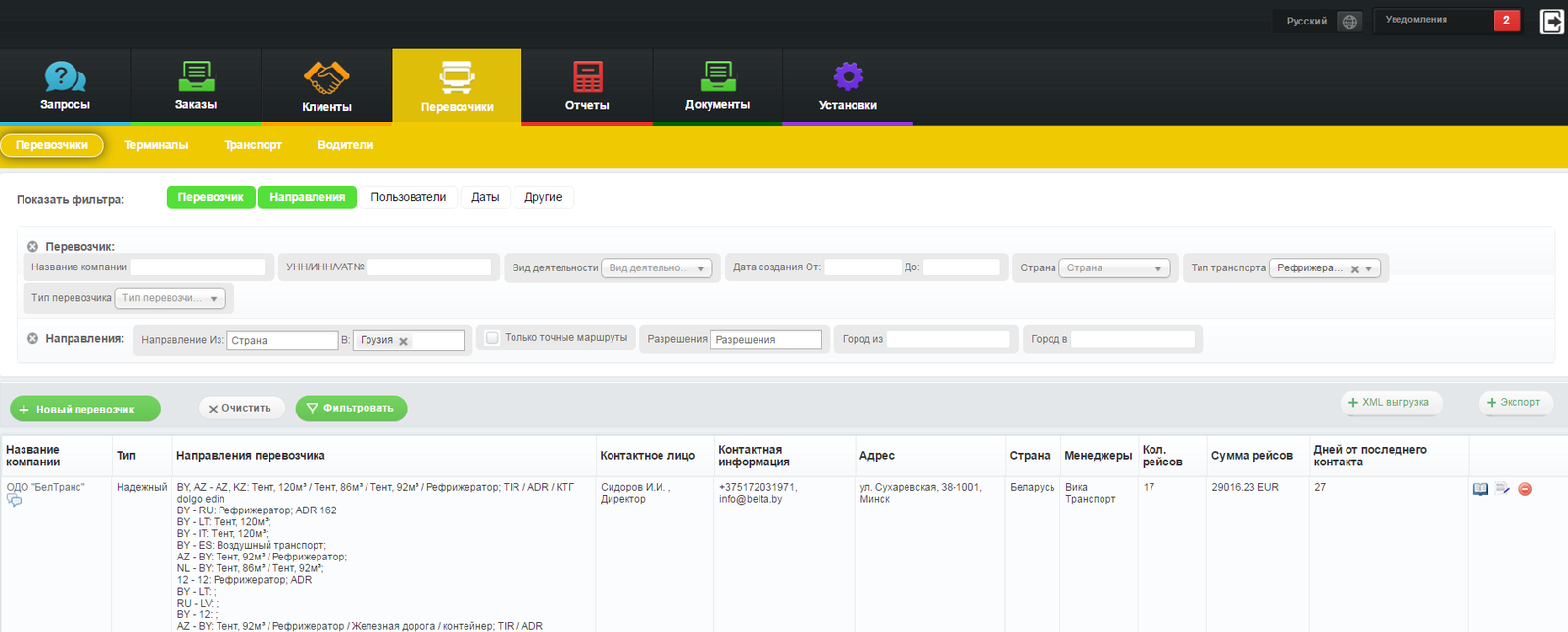Image resolution: width=1568 pixels, height=632 pixels.
Task: Clear Рефрижератор transport type selection
Action: pos(1354,269)
